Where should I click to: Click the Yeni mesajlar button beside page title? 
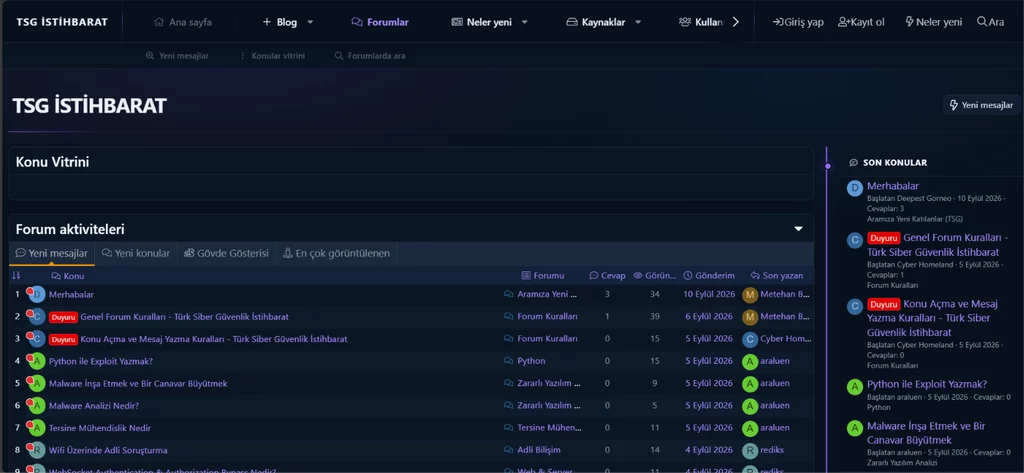pyautogui.click(x=981, y=105)
